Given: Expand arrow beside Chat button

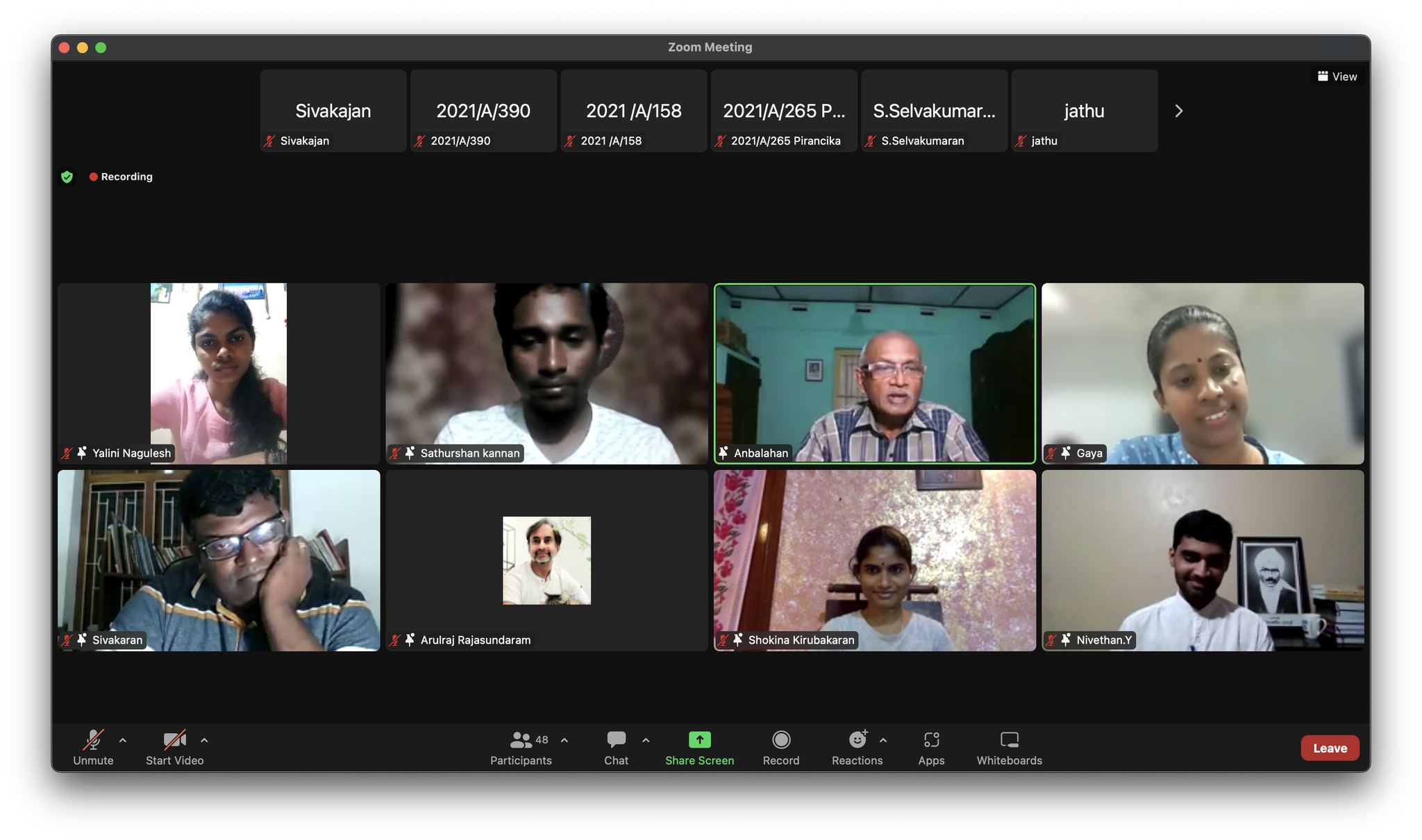Looking at the screenshot, I should pos(646,741).
